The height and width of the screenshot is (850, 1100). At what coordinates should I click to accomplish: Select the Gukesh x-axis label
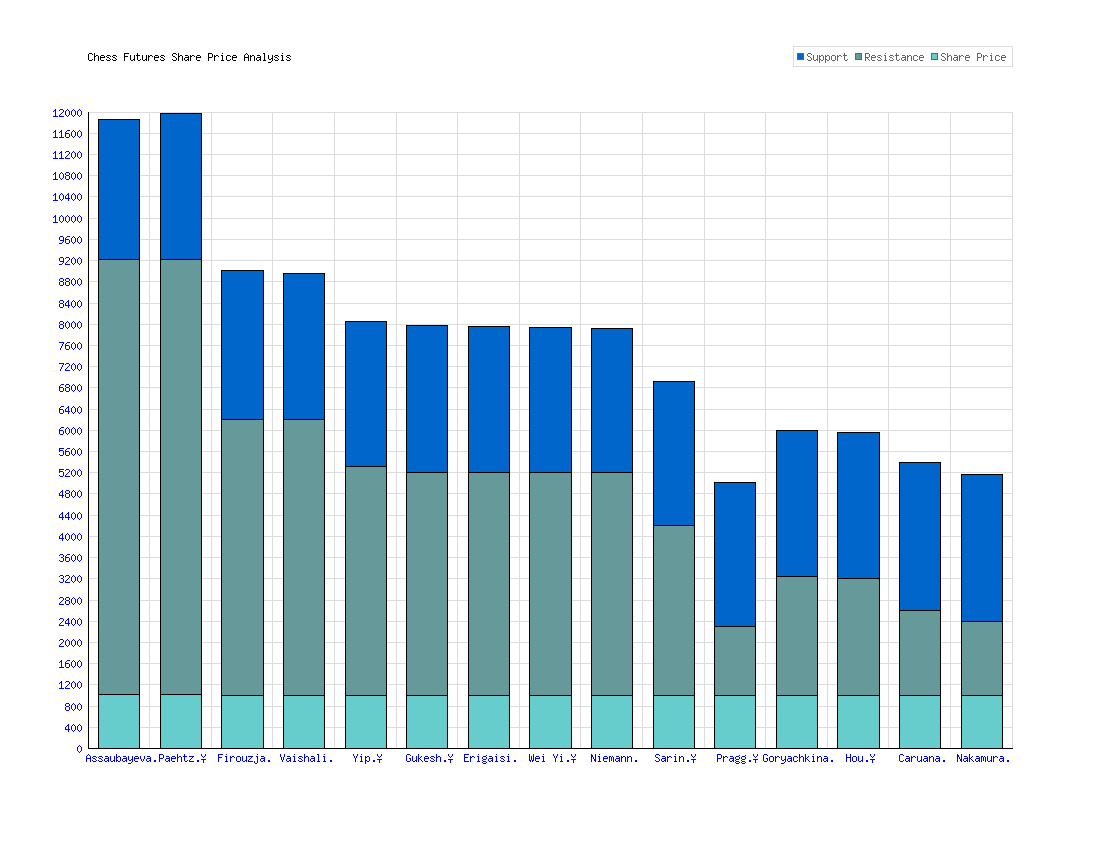429,758
